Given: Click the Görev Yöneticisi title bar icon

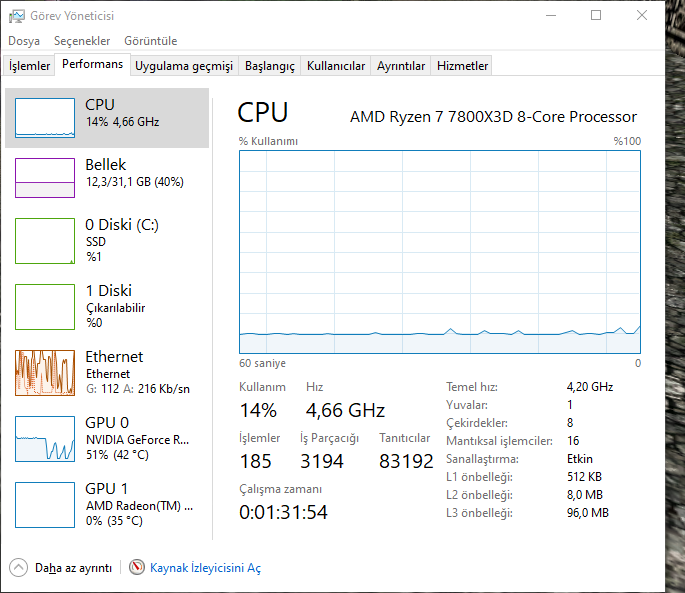Looking at the screenshot, I should 17,15.
